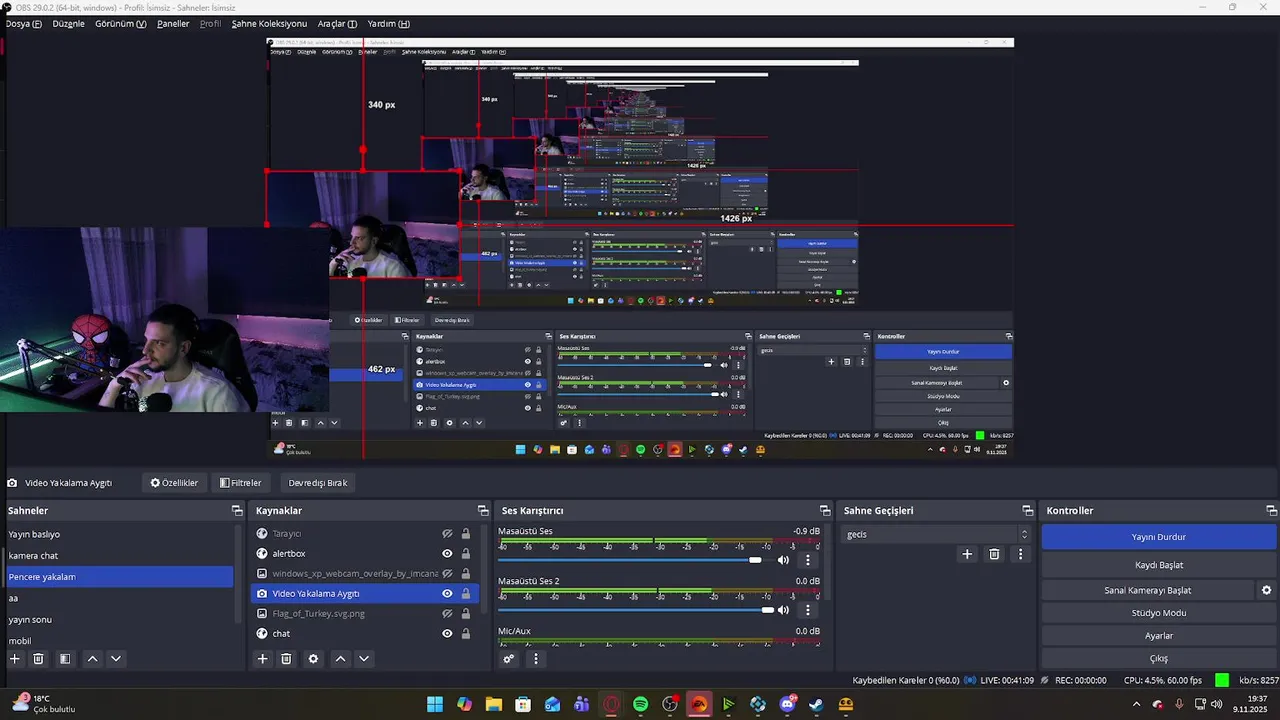
Task: Show the hidden Tarayıcı source
Action: (447, 534)
